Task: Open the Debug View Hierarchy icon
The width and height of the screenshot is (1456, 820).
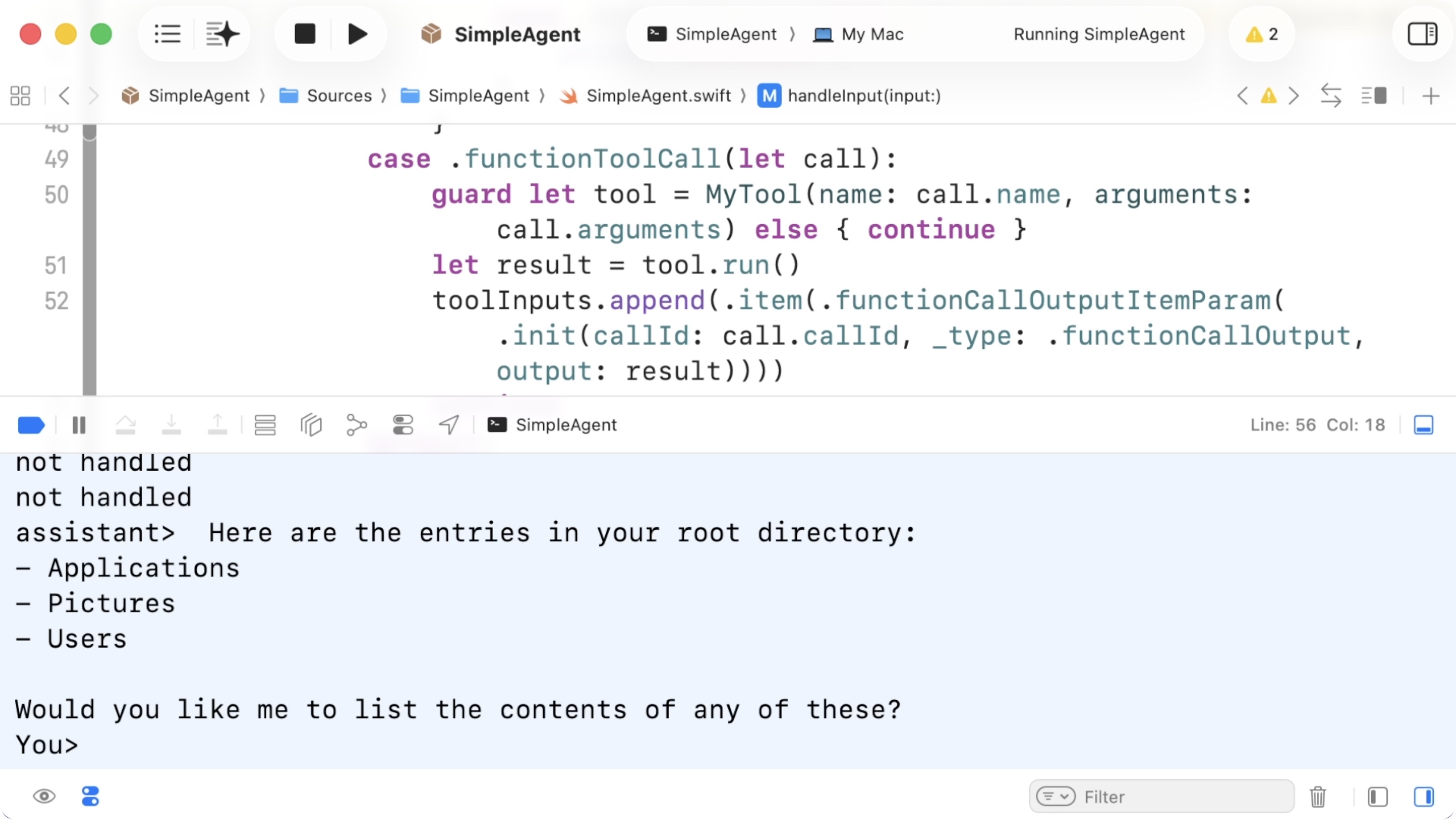Action: (311, 425)
